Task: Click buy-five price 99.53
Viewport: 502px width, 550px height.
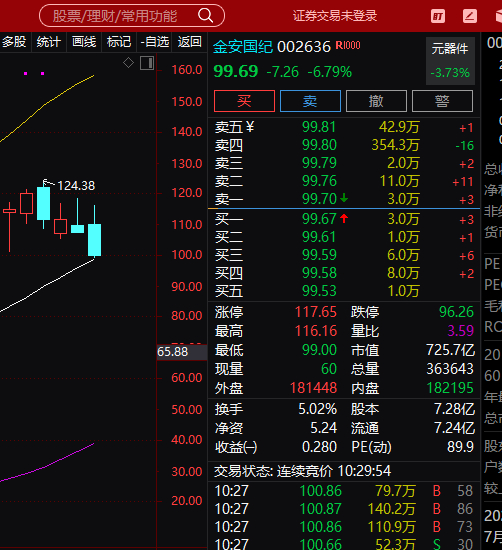Action: coord(319,291)
